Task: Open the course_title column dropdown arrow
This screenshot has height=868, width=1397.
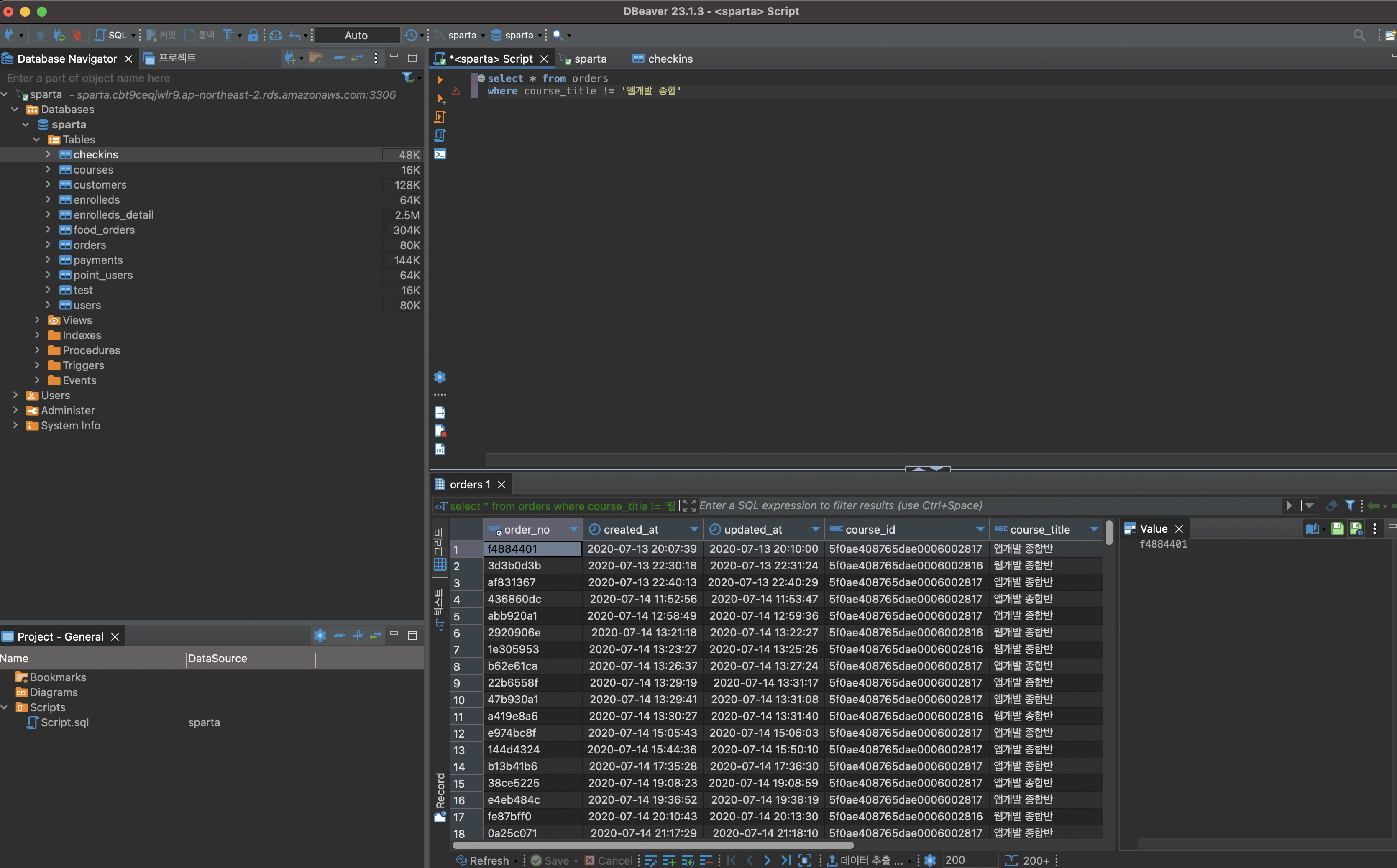Action: (x=1094, y=529)
